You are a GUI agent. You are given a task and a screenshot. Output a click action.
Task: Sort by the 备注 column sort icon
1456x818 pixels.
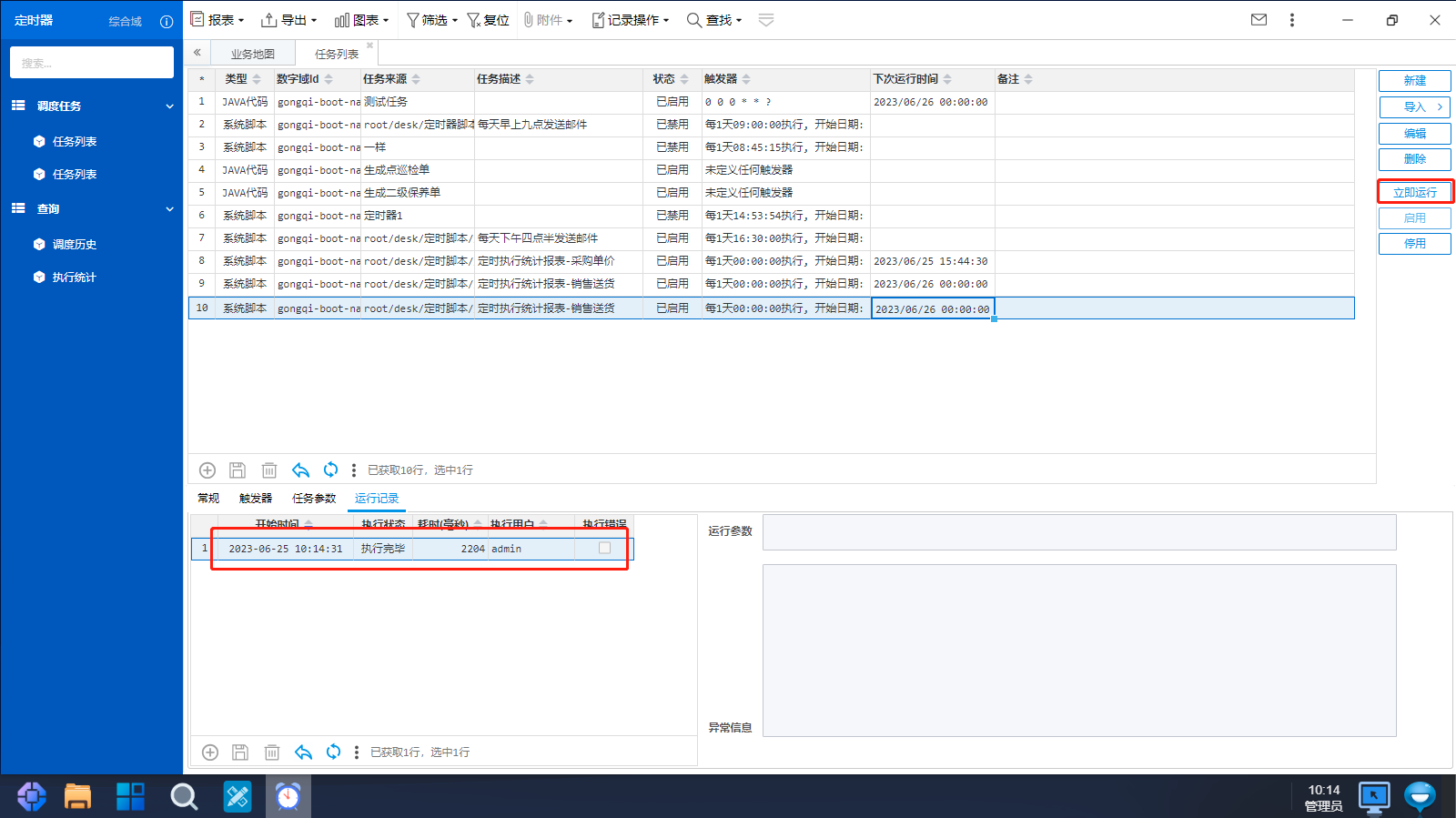point(1028,80)
